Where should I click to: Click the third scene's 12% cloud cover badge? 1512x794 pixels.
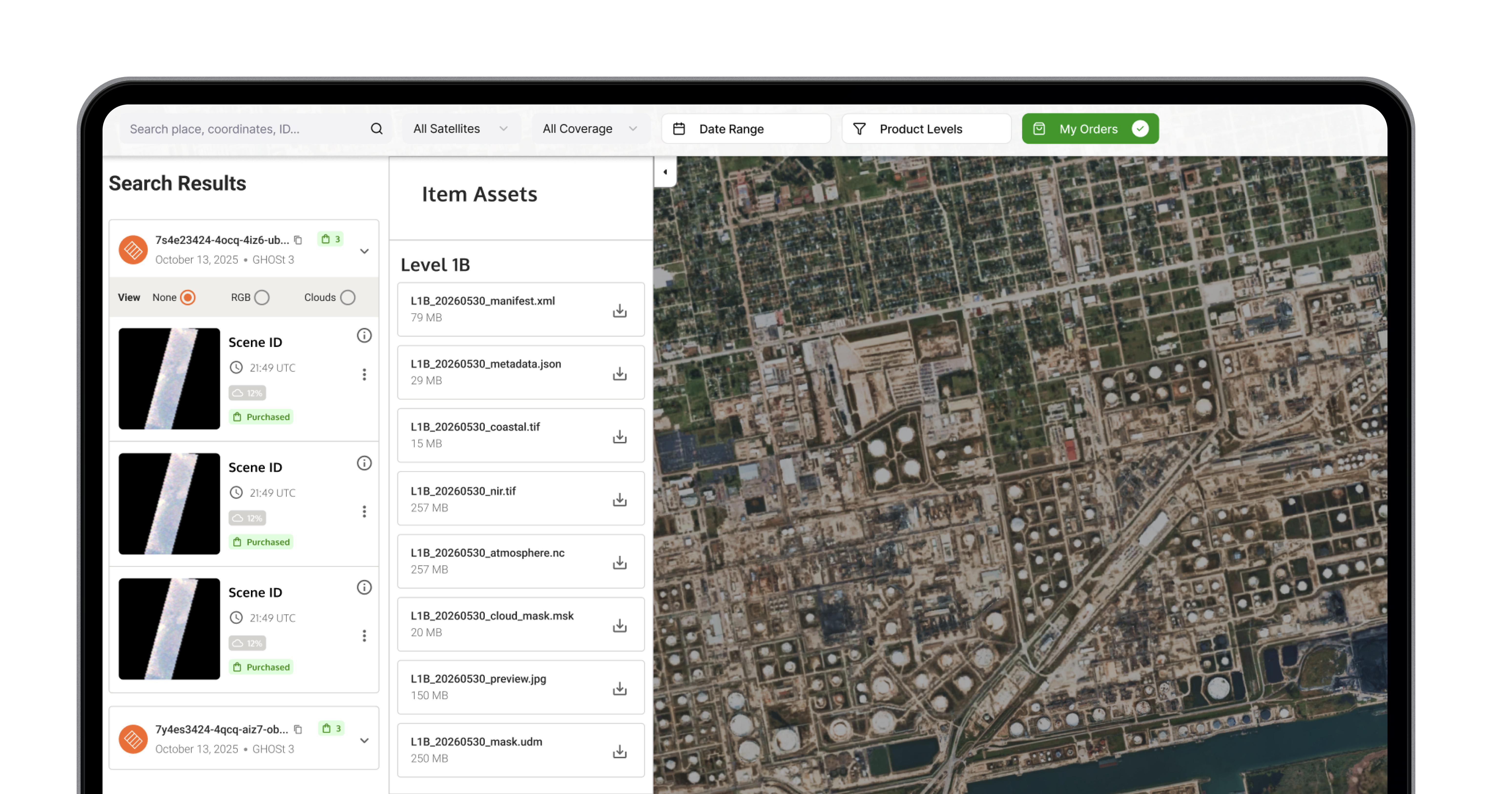247,643
